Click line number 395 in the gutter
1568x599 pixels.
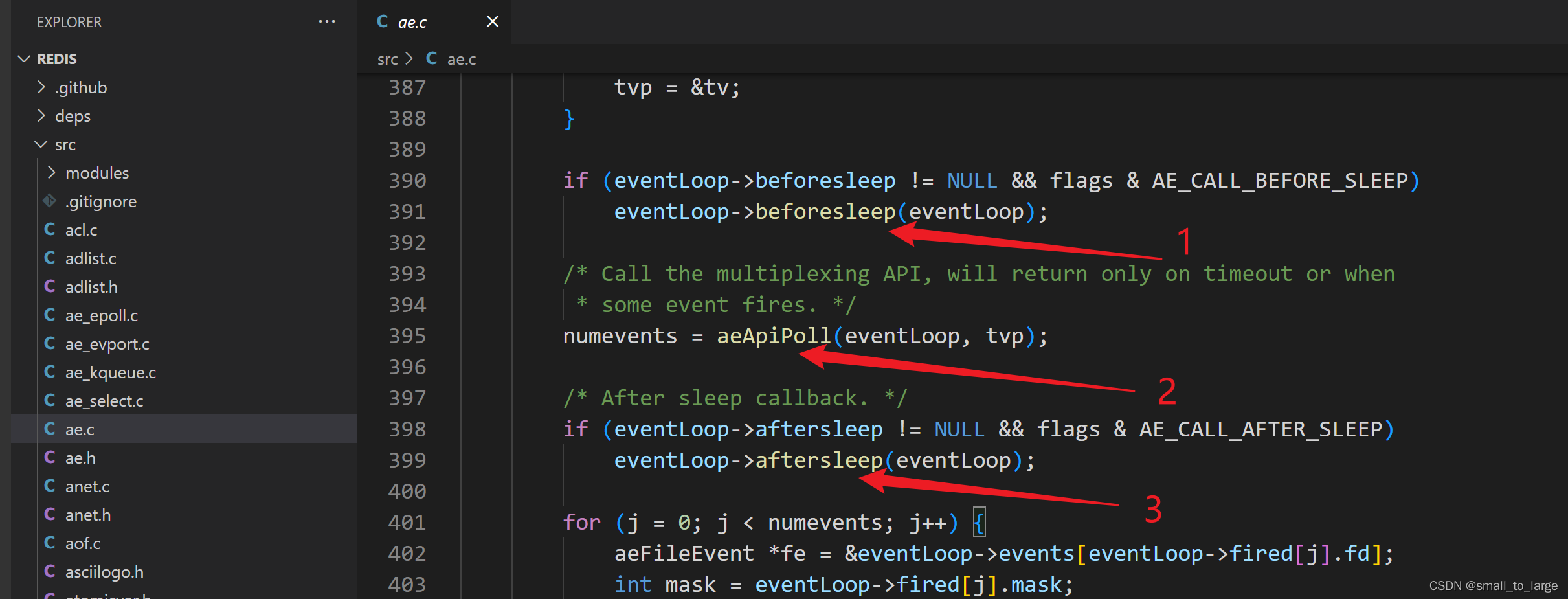pos(407,335)
